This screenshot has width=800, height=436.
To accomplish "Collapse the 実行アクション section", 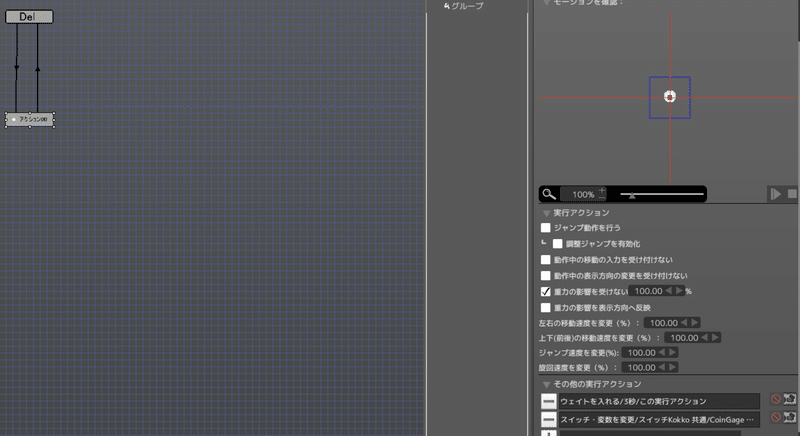I will pos(546,213).
